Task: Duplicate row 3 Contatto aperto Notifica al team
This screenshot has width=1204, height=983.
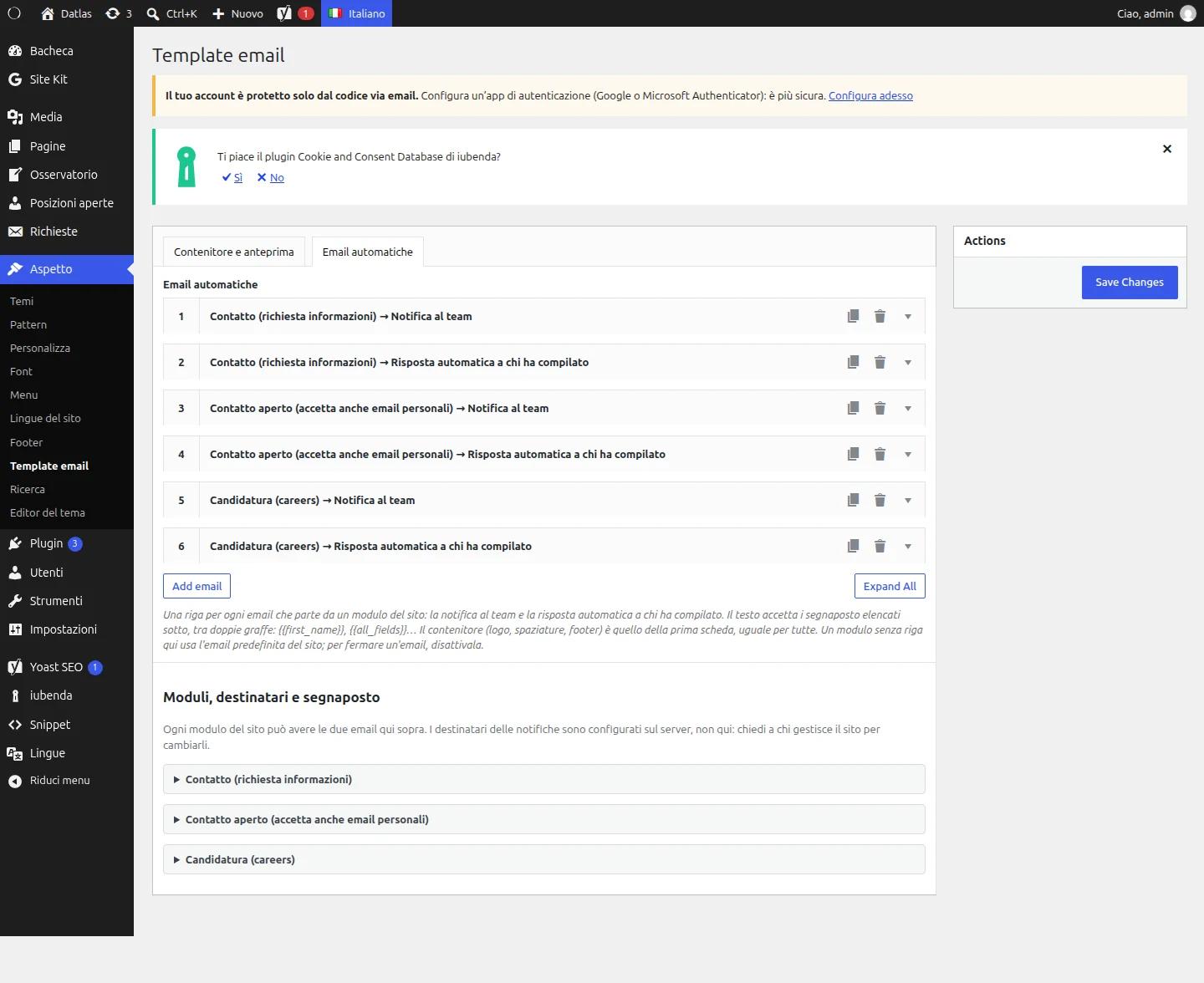Action: tap(853, 408)
